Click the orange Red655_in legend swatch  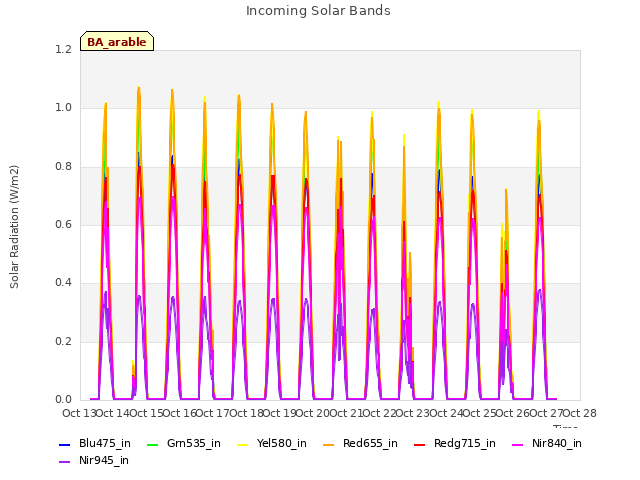tap(329, 444)
